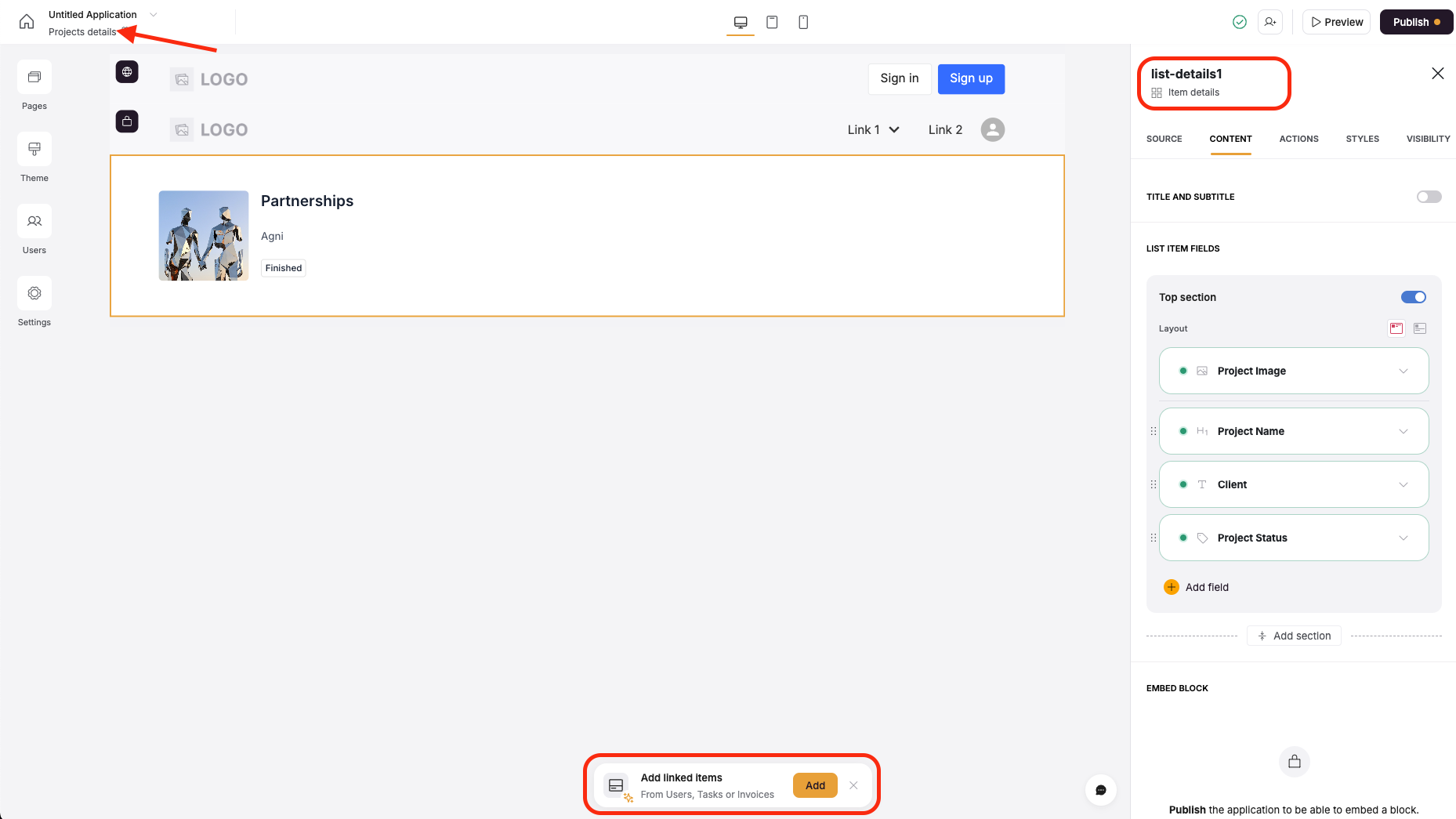Click the drag handle beside Project Name

click(x=1154, y=431)
